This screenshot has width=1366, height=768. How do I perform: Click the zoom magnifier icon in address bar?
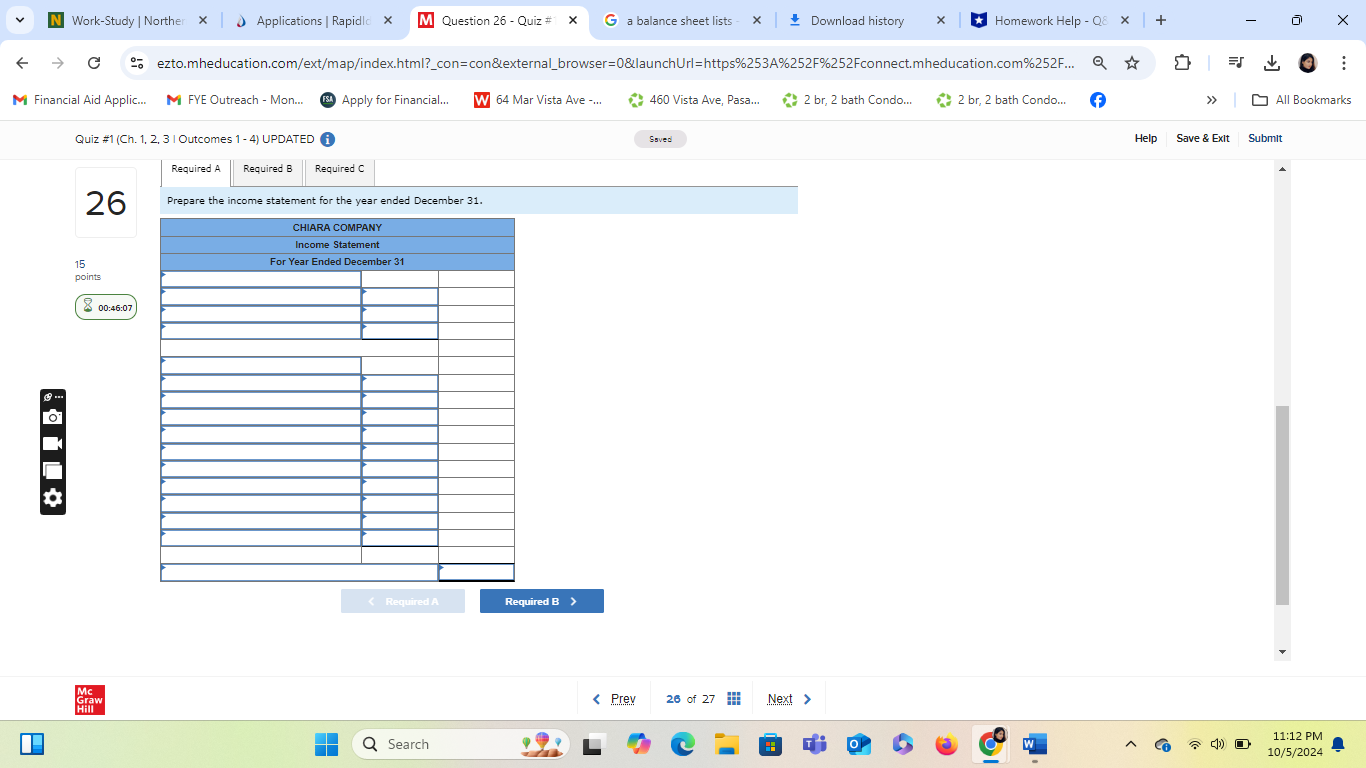(1100, 63)
